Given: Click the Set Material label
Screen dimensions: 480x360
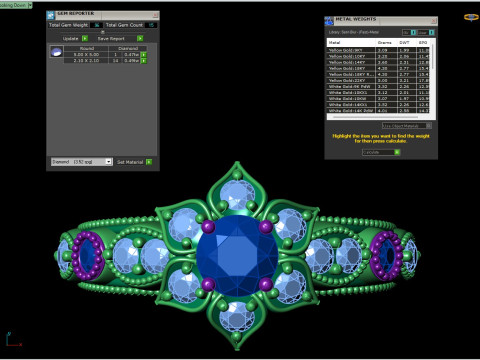Looking at the screenshot, I should click(130, 162).
